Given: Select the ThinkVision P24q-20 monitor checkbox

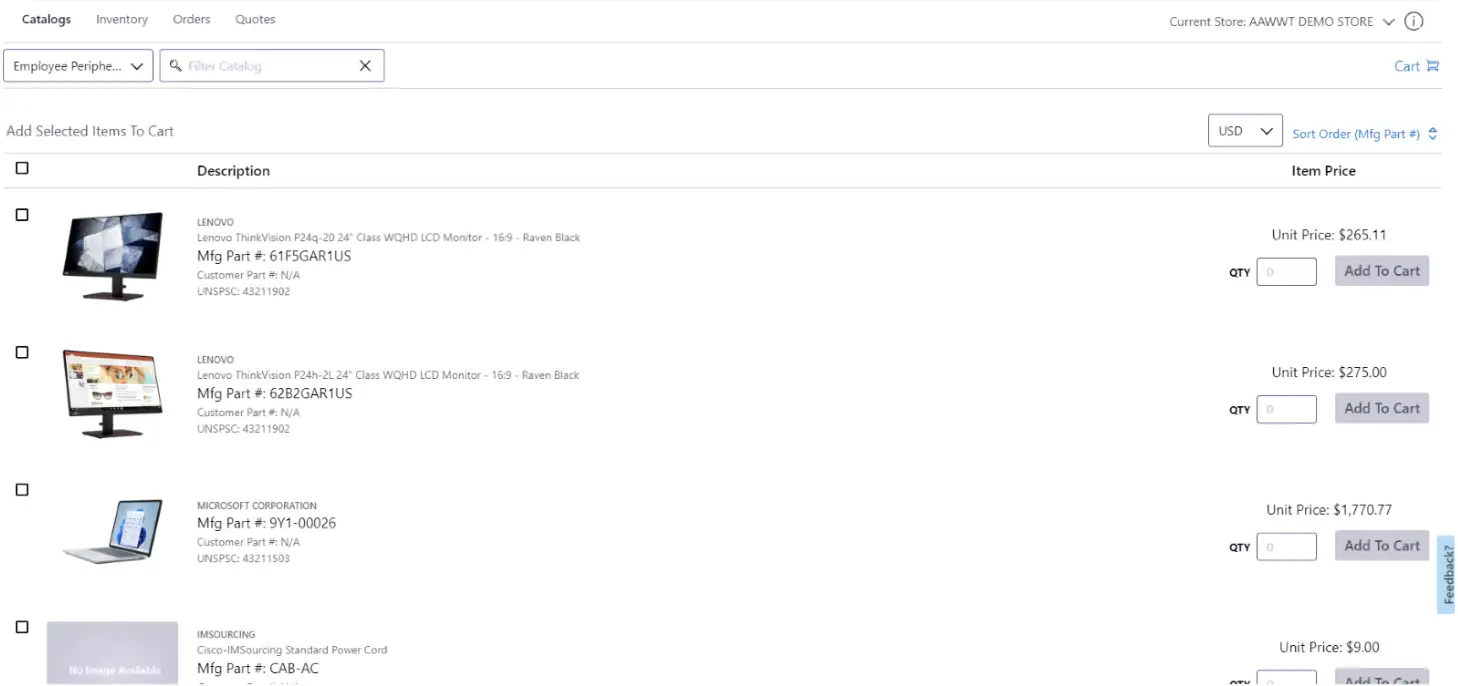Looking at the screenshot, I should (x=22, y=215).
